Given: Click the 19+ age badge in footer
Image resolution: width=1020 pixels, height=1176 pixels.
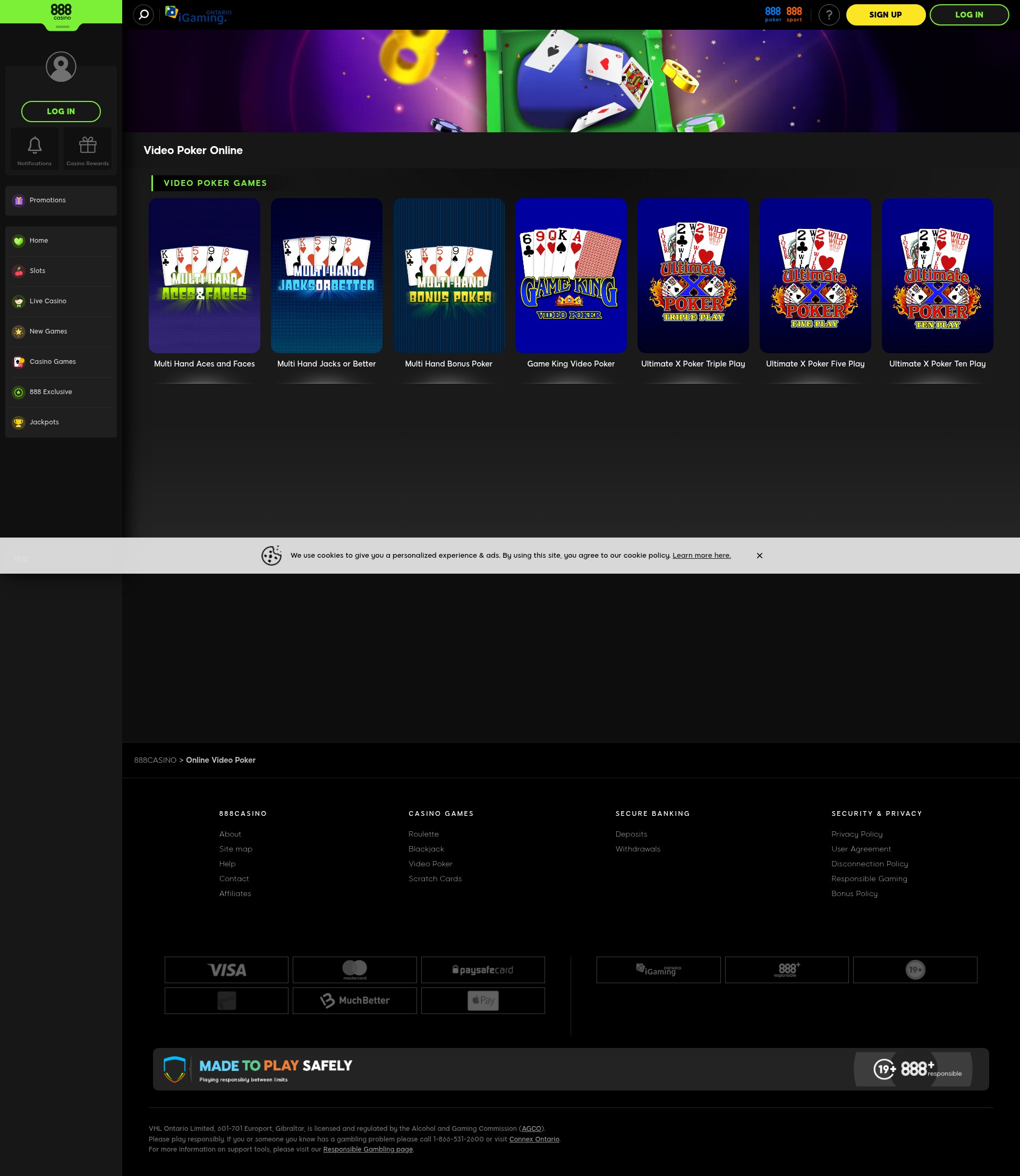Looking at the screenshot, I should click(x=915, y=970).
